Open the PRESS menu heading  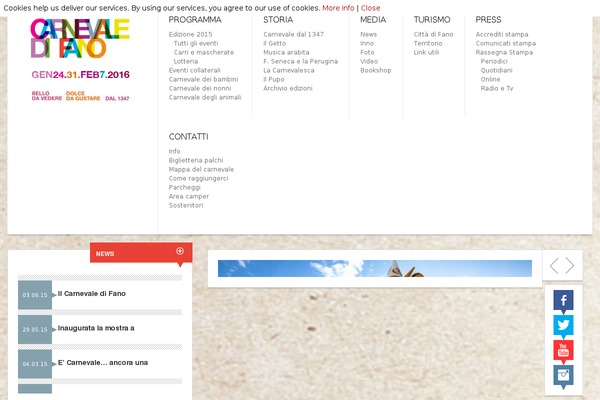tap(488, 20)
